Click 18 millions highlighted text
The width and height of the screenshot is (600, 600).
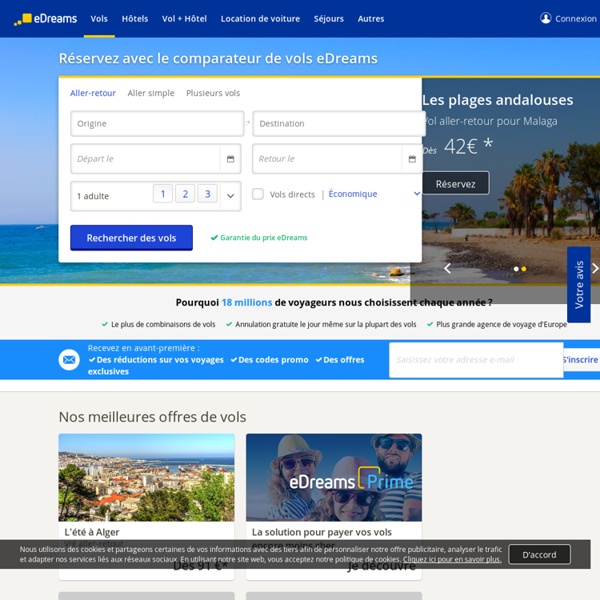(247, 302)
